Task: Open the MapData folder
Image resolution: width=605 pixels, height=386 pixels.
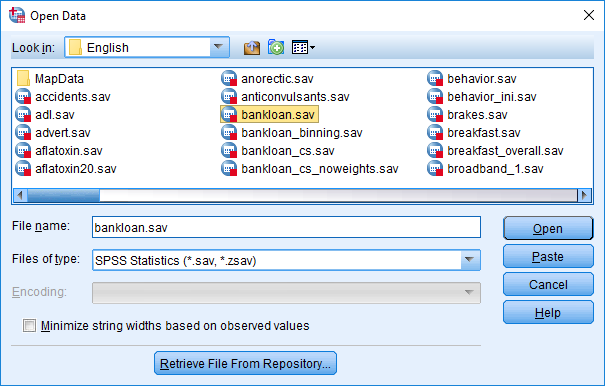Action: click(51, 78)
